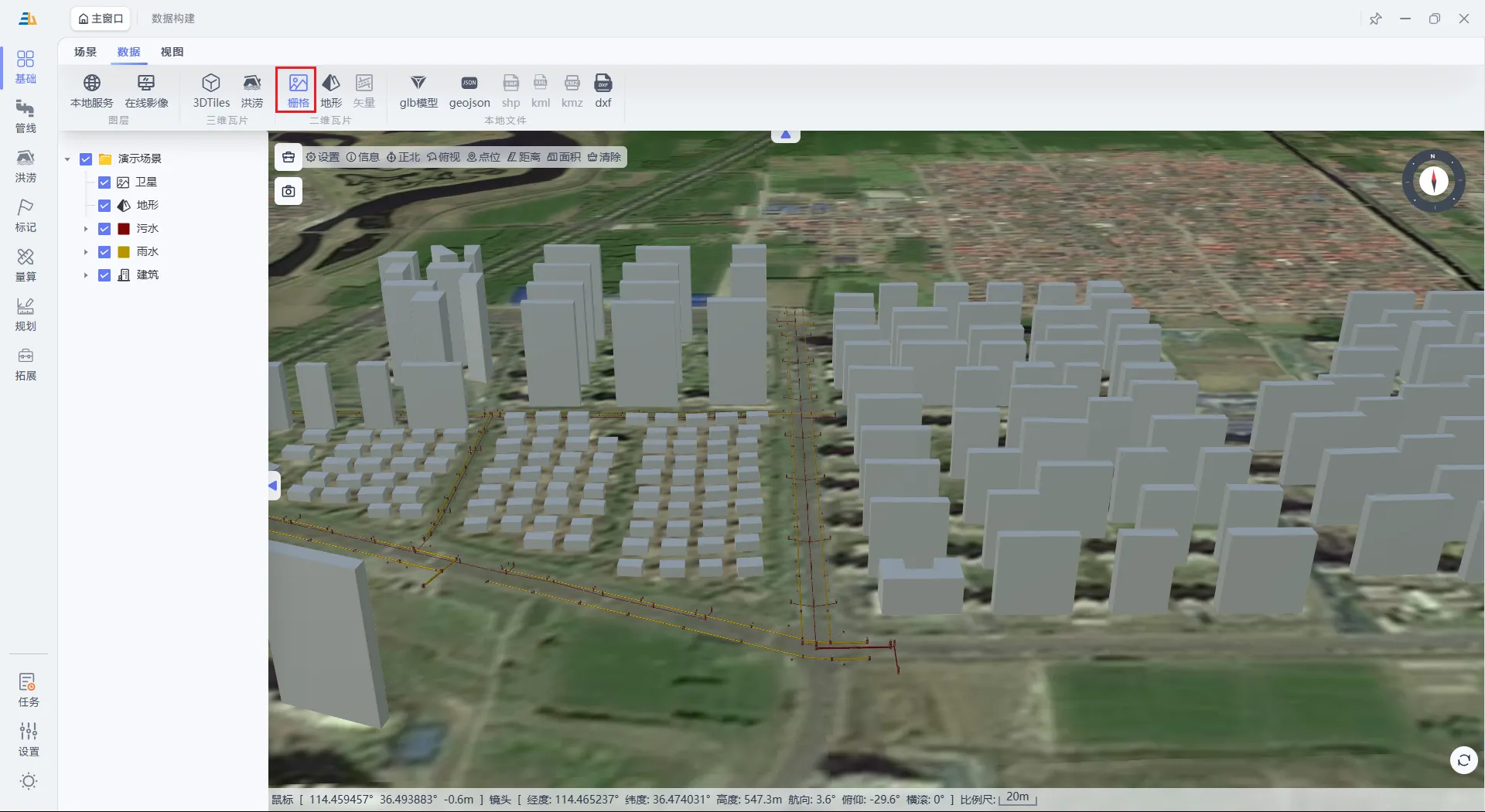Open the 设置 sidebar settings

[29, 740]
